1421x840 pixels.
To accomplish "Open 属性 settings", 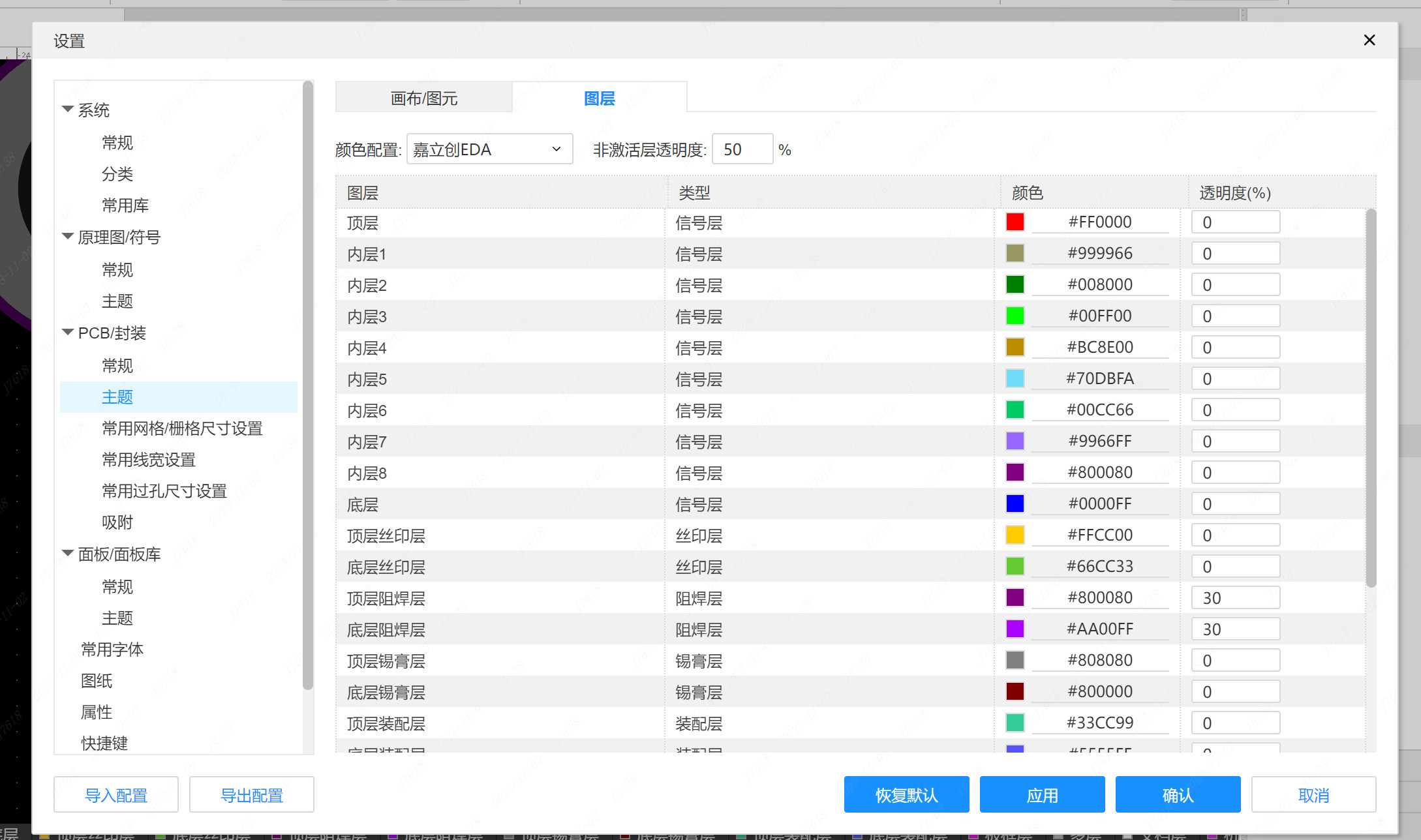I will click(x=97, y=712).
